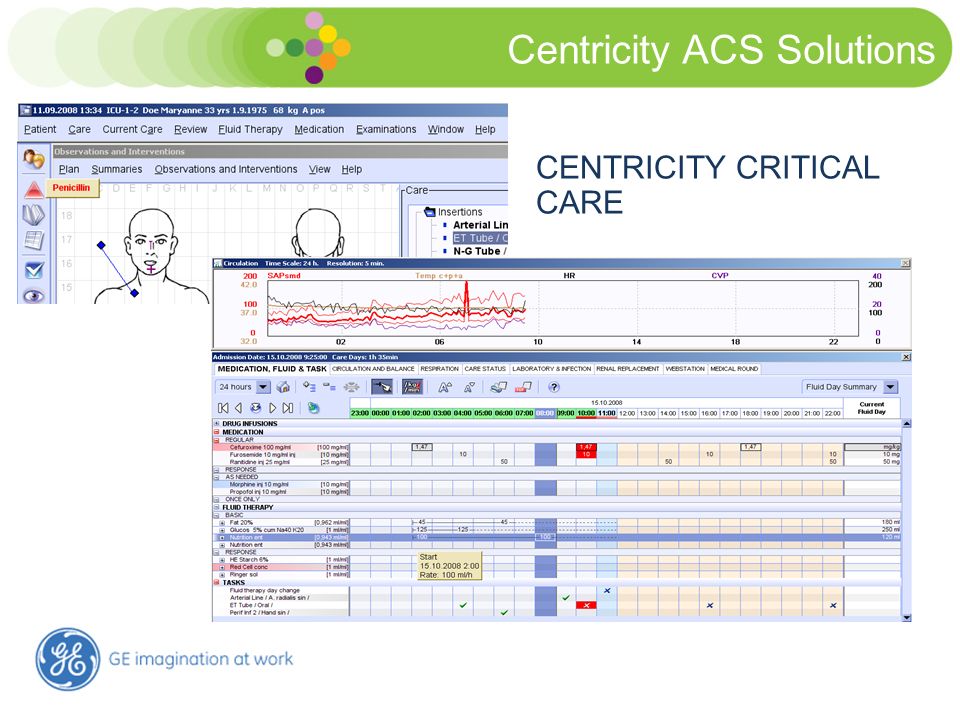Click the syringe administration mode icon
960x720 pixels.
click(x=382, y=387)
